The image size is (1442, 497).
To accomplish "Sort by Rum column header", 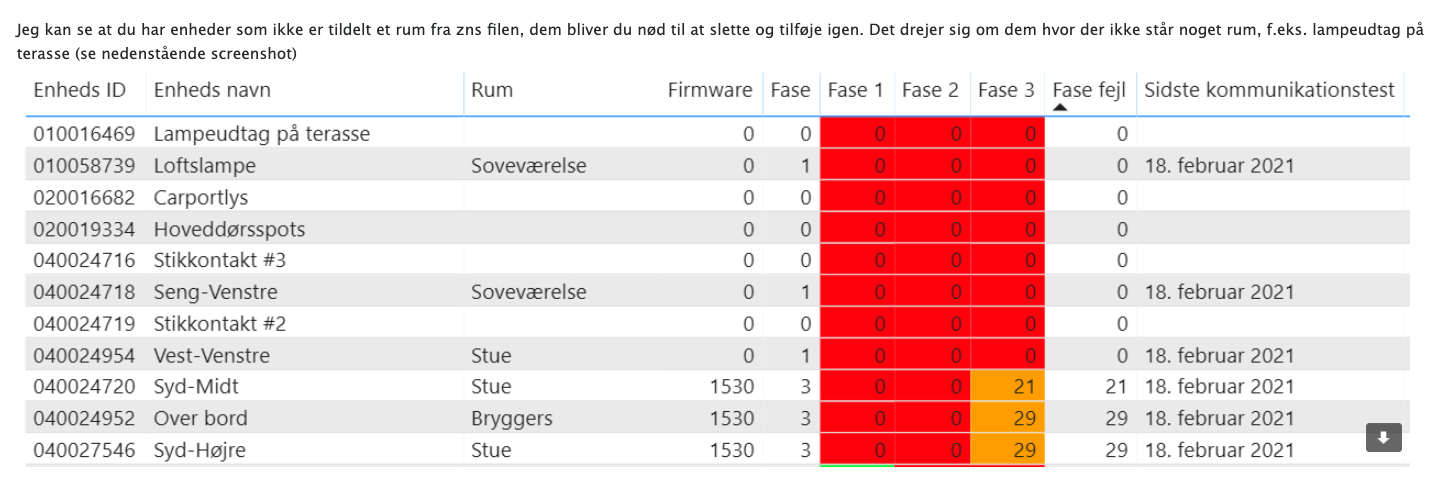I will (x=492, y=90).
